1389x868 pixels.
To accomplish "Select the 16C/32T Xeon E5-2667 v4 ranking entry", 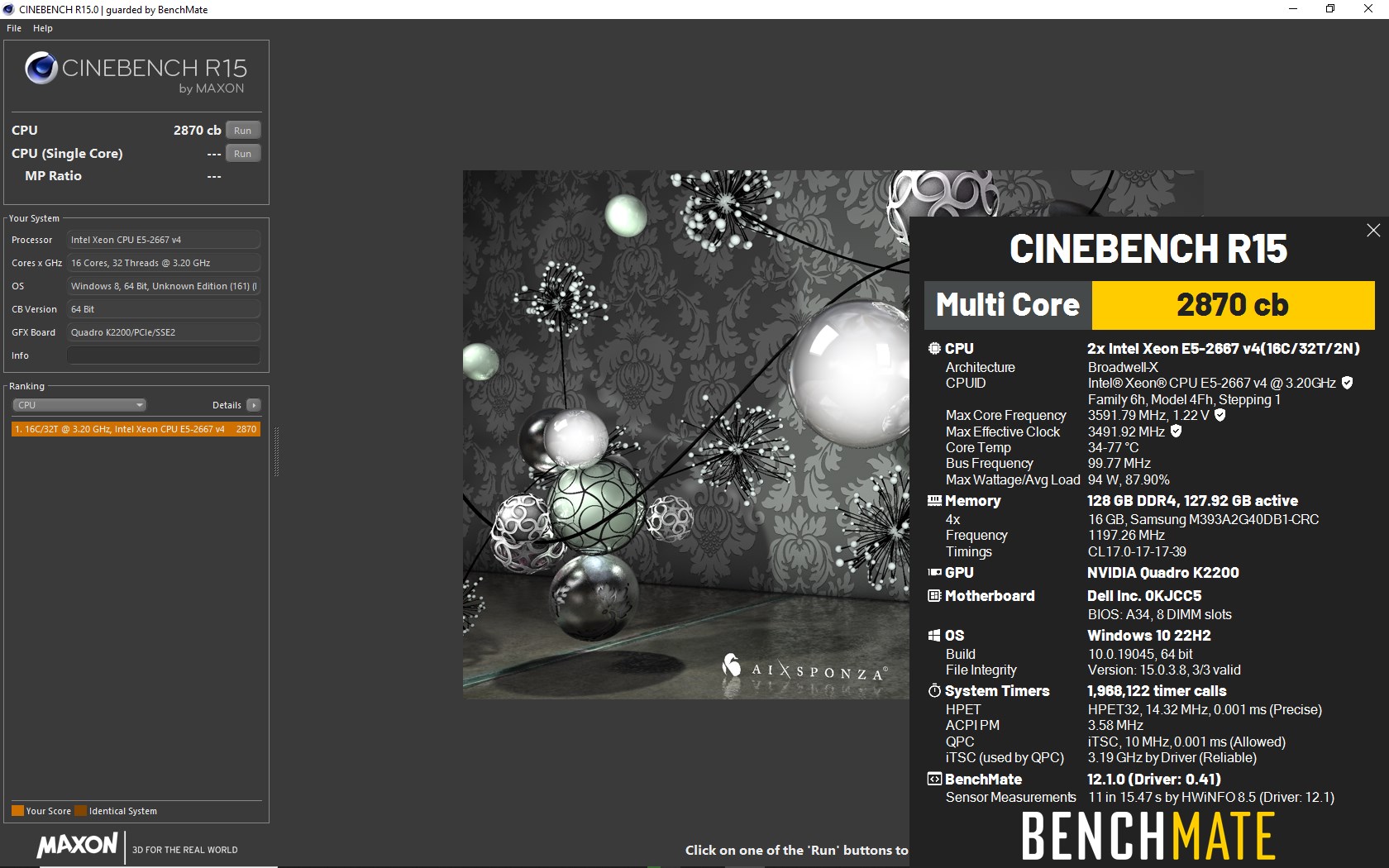I will [x=136, y=429].
